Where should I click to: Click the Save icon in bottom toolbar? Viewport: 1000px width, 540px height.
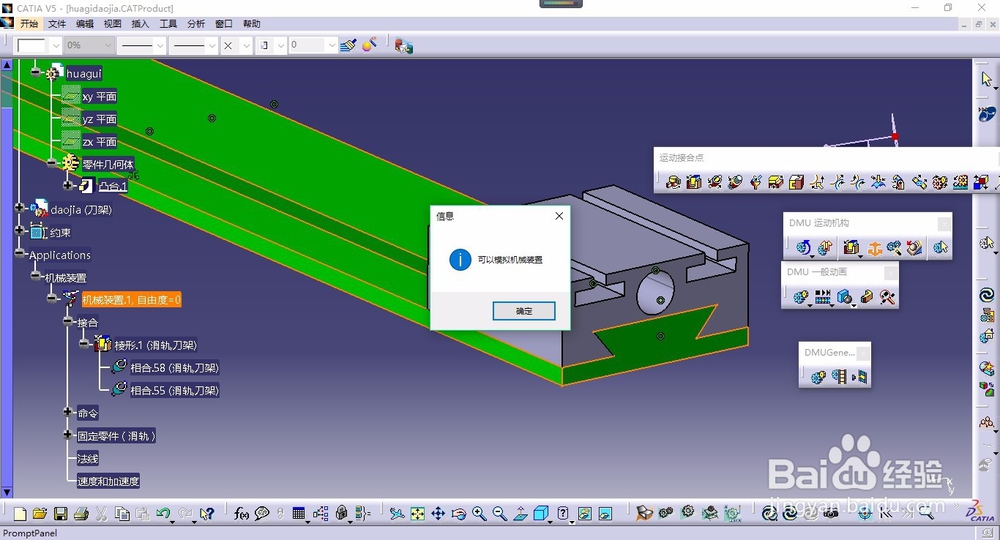61,513
